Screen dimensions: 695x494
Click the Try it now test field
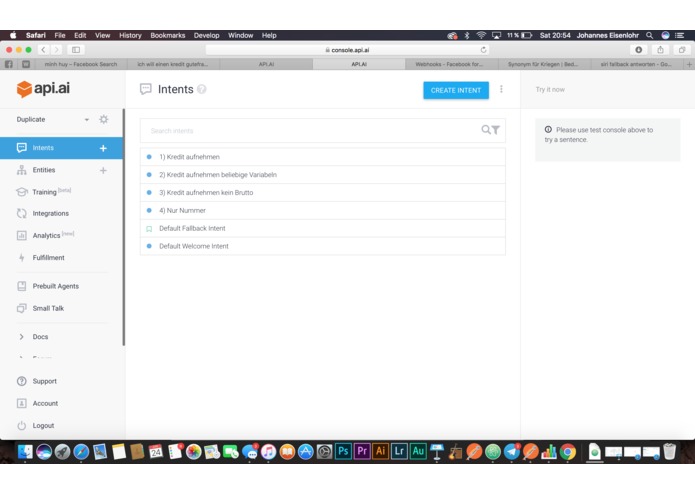tap(607, 89)
